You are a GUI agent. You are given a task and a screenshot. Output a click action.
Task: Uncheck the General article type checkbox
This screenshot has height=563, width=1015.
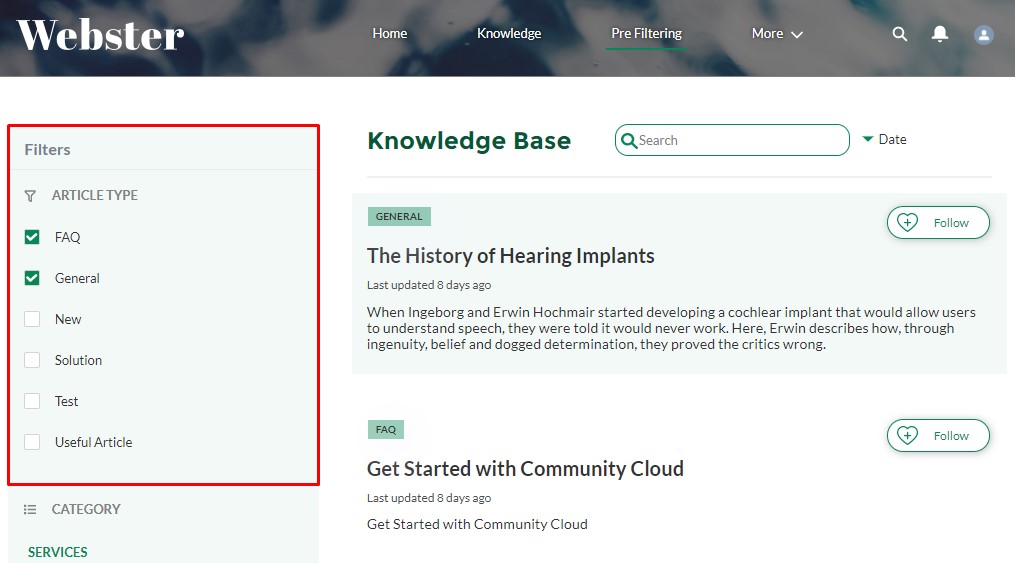tap(32, 278)
